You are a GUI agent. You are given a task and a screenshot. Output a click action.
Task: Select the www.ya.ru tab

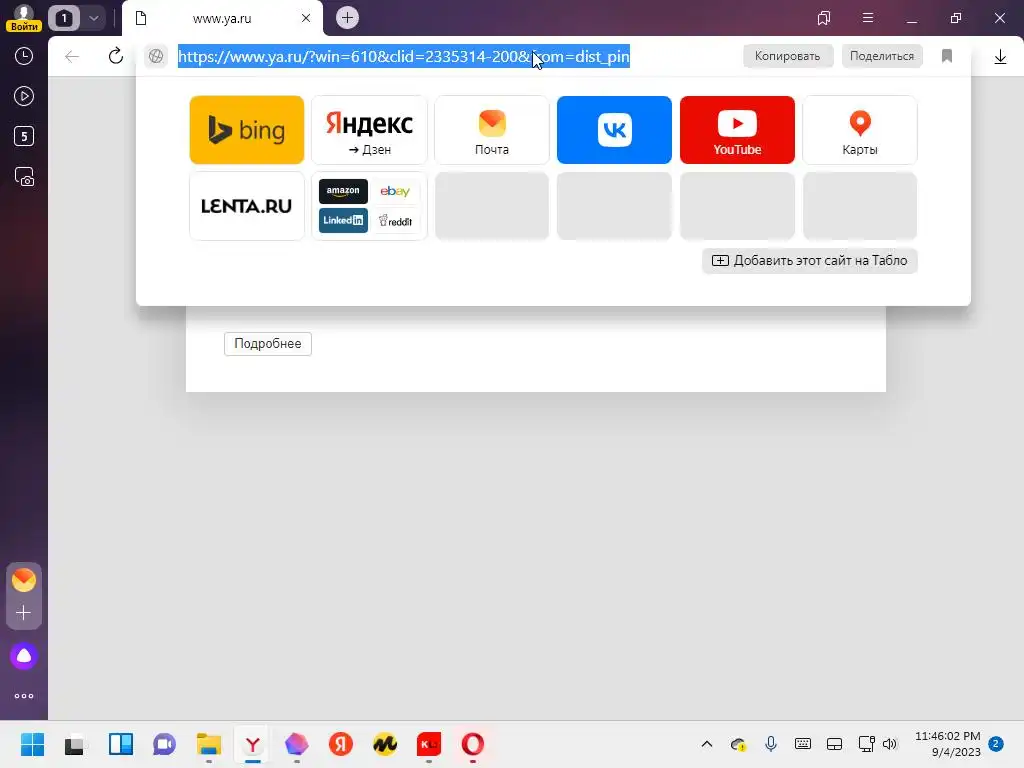pyautogui.click(x=222, y=18)
